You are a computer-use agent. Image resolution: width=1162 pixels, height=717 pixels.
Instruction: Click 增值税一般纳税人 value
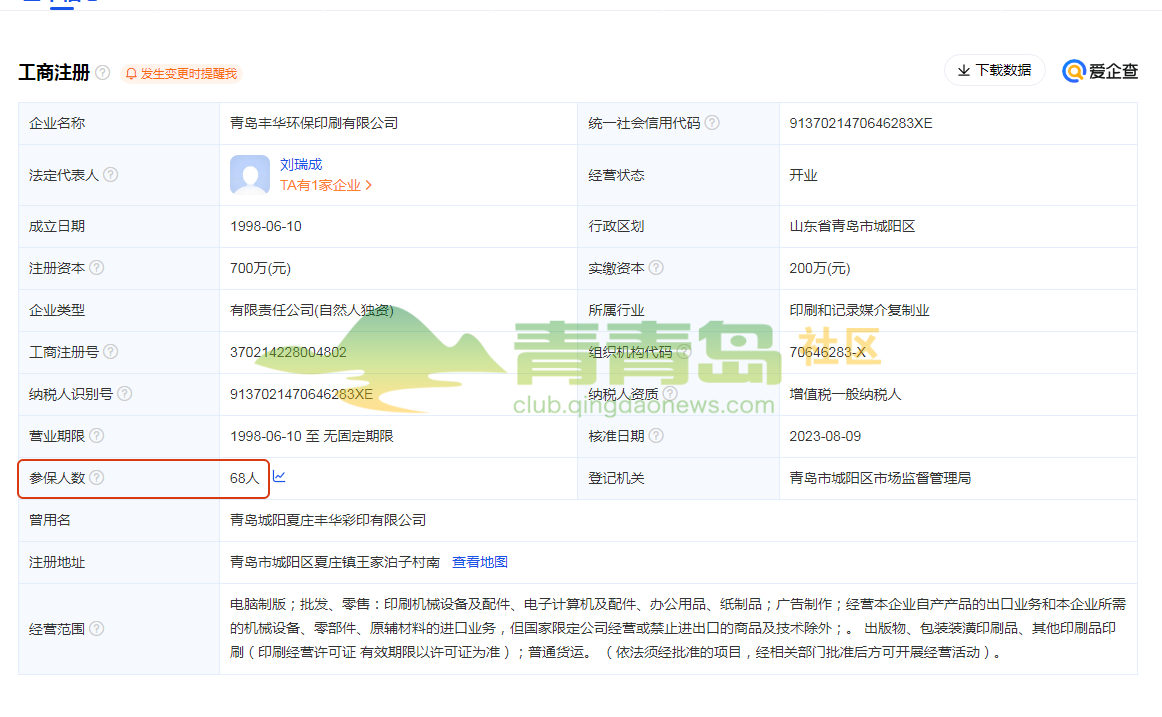pos(845,394)
